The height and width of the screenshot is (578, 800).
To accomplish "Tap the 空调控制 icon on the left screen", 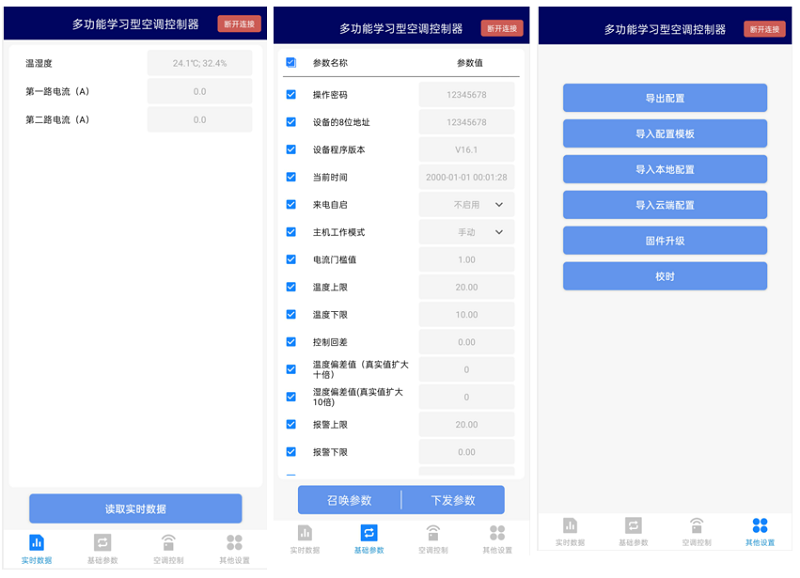I will (x=168, y=543).
